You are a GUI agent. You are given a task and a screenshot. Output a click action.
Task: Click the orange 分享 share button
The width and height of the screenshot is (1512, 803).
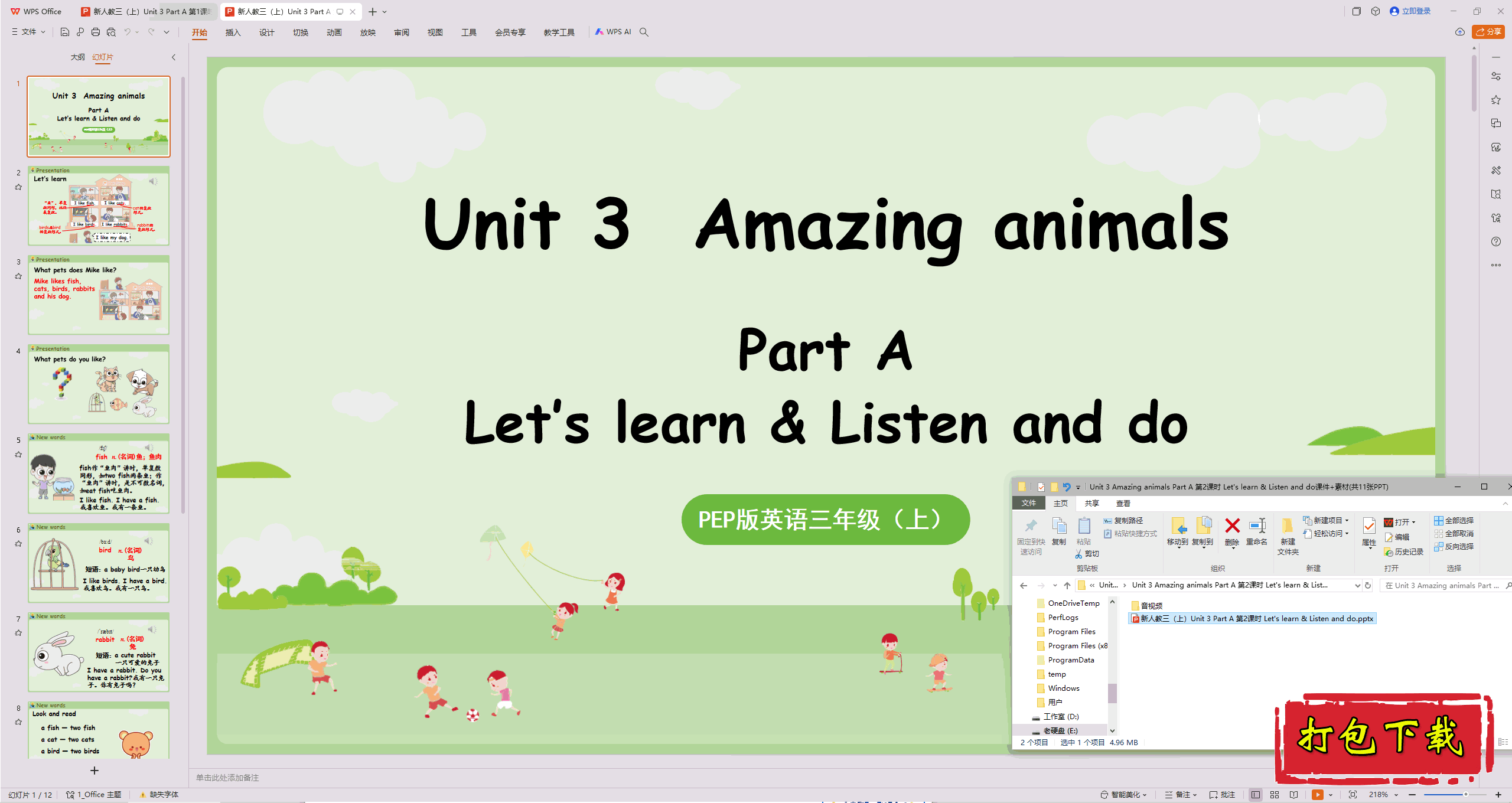click(x=1488, y=32)
